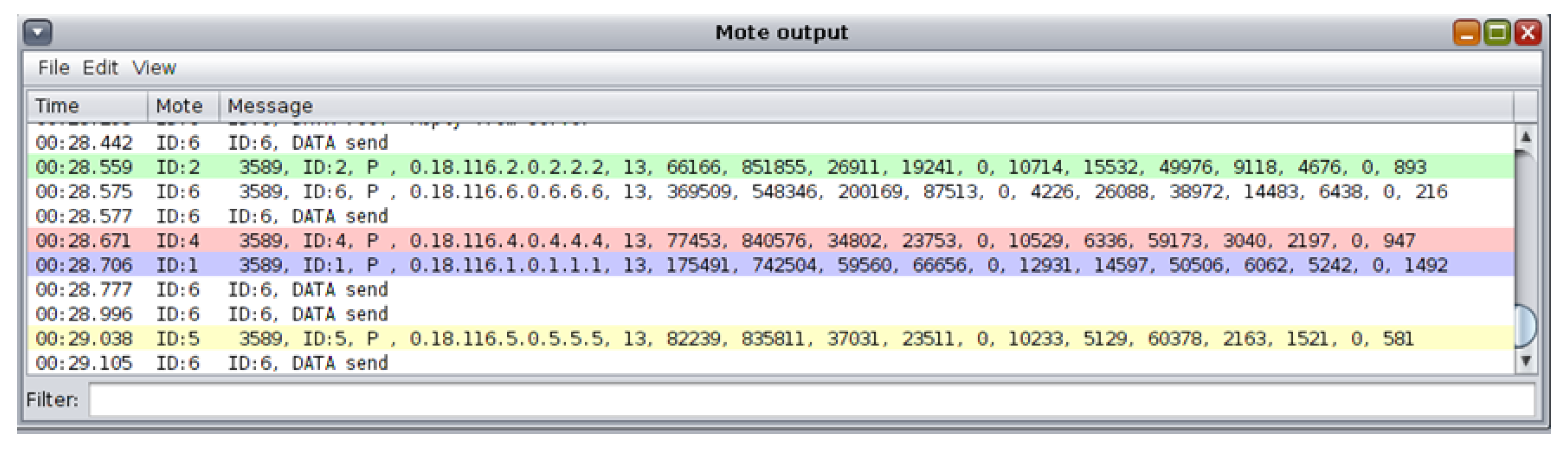
Task: Select the blue row at 00:28.706
Action: coord(771,265)
